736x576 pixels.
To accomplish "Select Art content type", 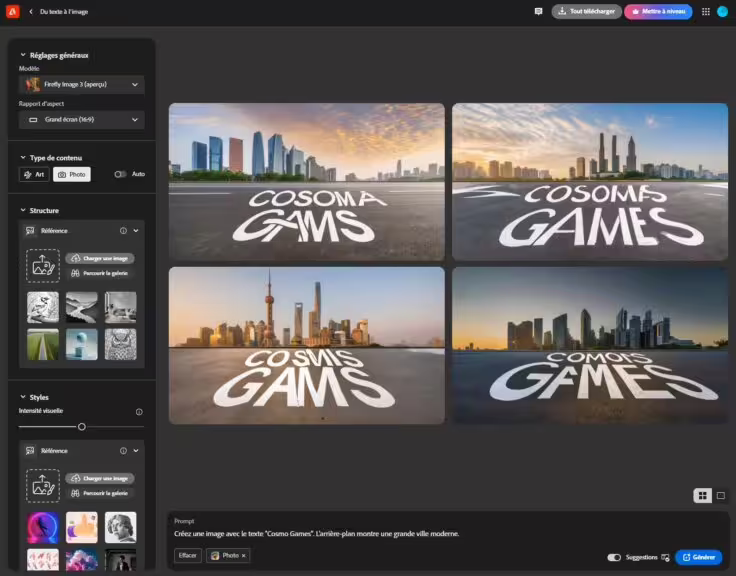I will pyautogui.click(x=34, y=174).
